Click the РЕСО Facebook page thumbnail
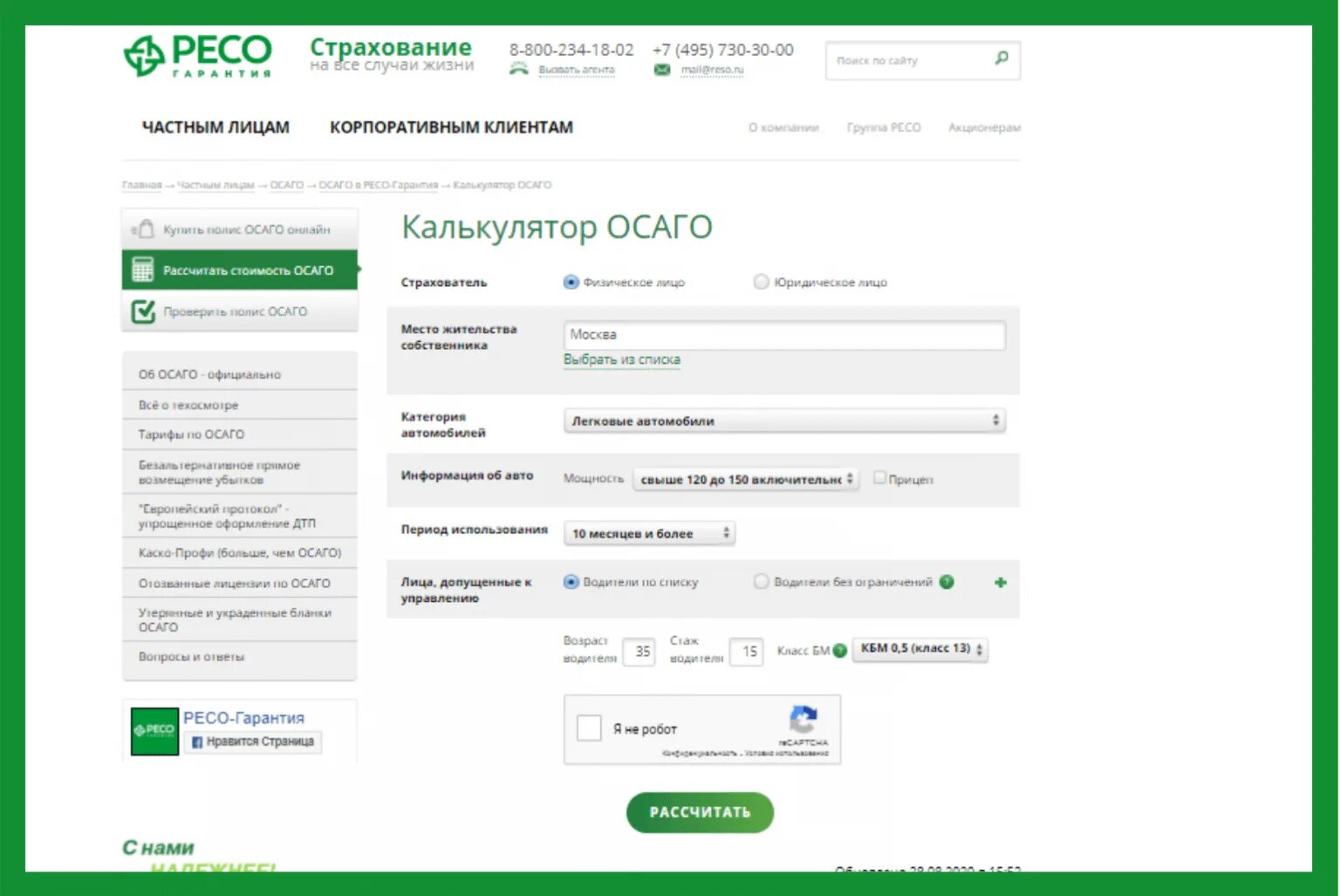The height and width of the screenshot is (896, 1340). tap(154, 730)
